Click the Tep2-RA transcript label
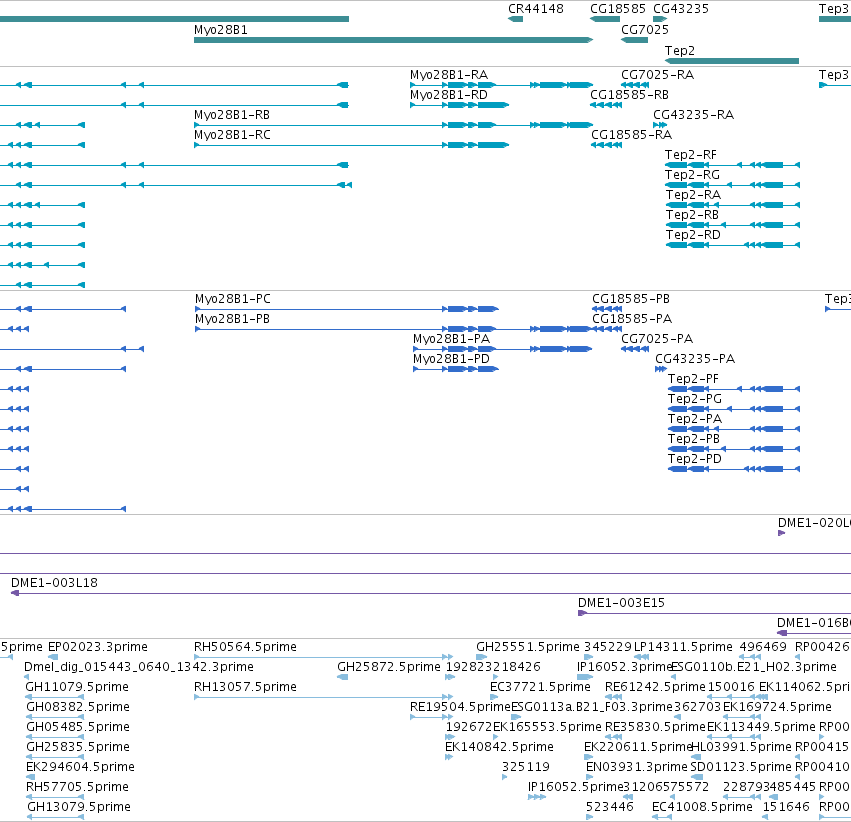The height and width of the screenshot is (822, 851). click(693, 195)
